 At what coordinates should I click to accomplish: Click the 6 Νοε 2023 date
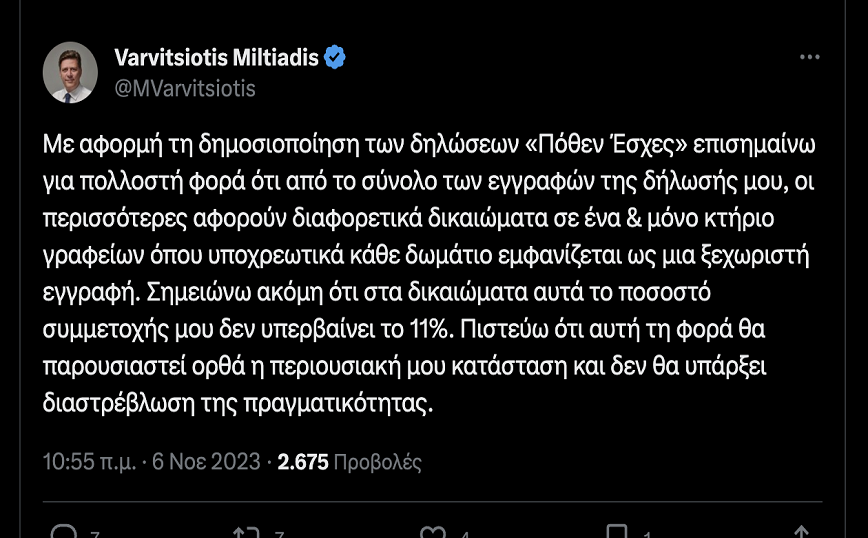(x=206, y=462)
